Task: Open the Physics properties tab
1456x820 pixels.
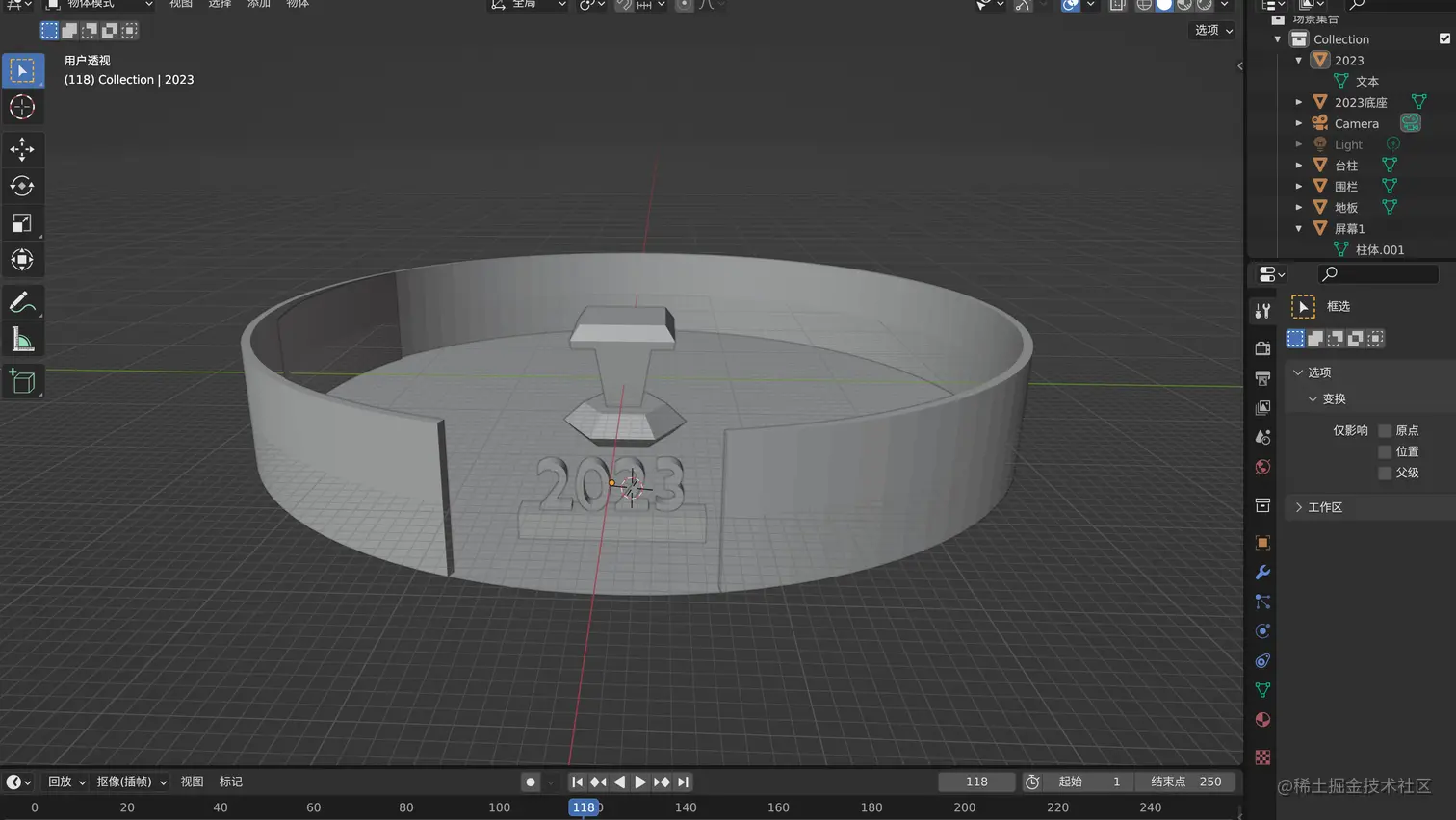Action: [x=1262, y=631]
